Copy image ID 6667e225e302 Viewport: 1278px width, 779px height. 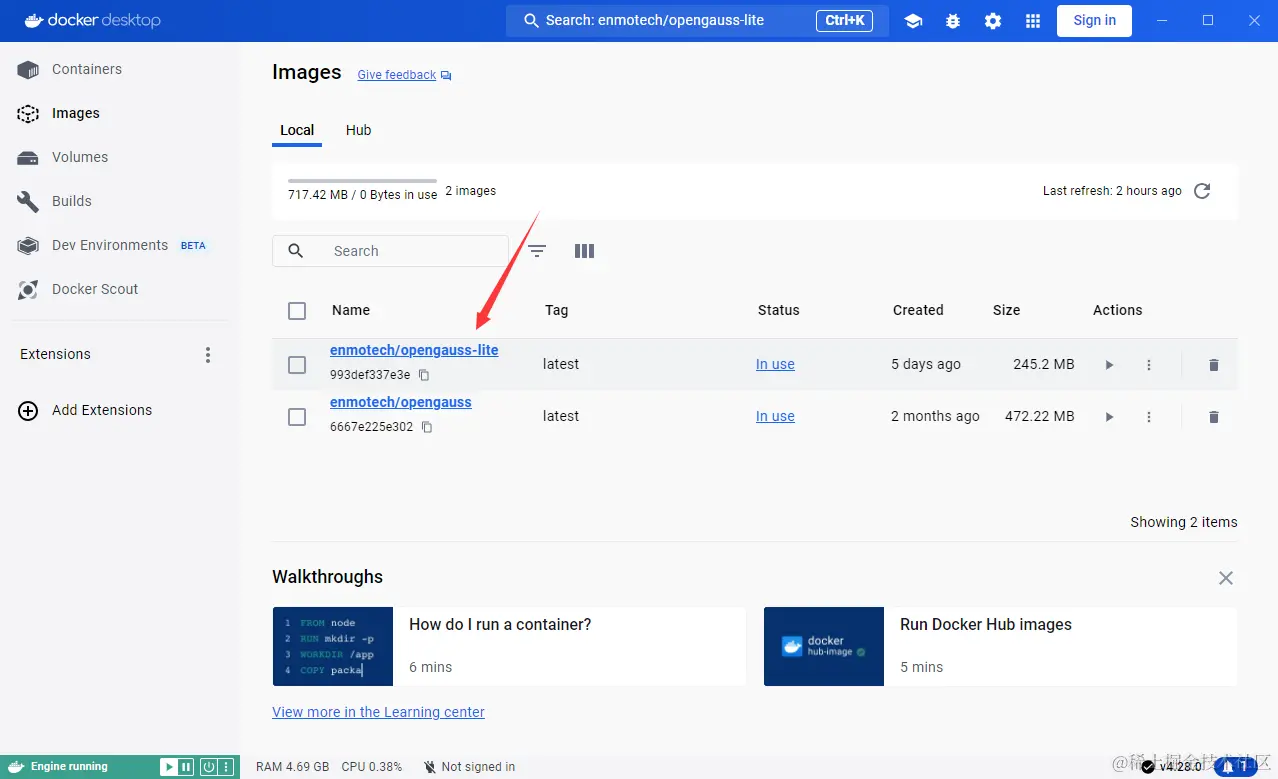click(x=427, y=427)
